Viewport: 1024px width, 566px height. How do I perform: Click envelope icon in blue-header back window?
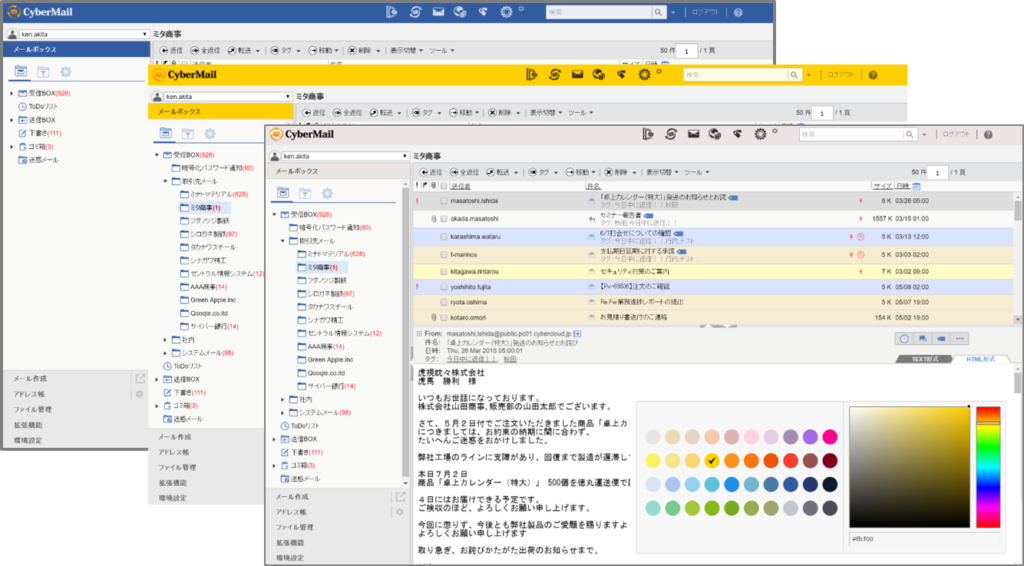pyautogui.click(x=438, y=12)
